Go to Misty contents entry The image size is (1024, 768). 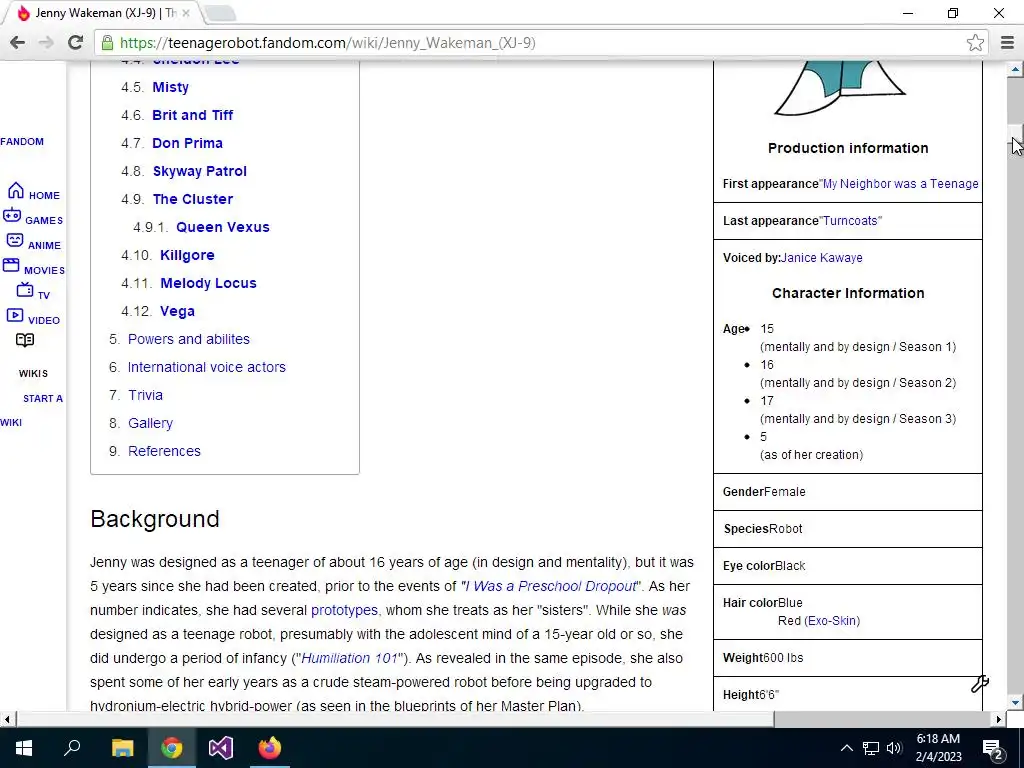[170, 88]
